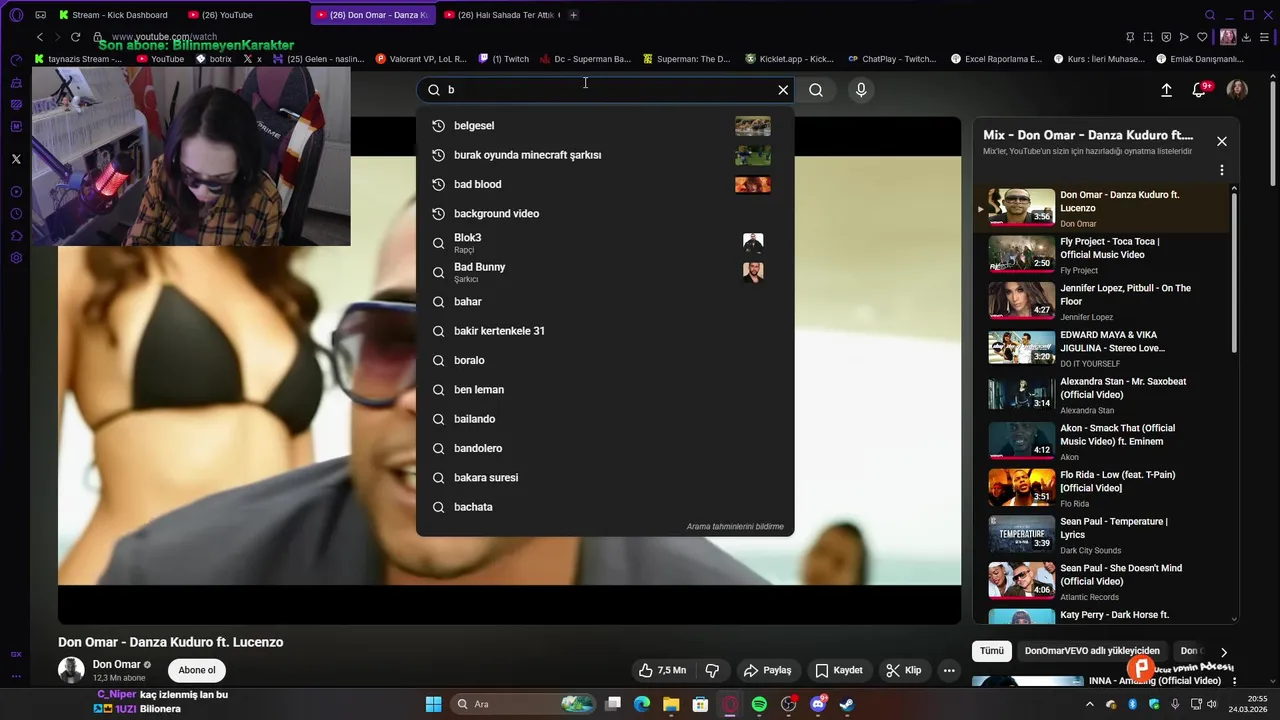
Task: Open the X sidebar icon
Action: point(16,159)
